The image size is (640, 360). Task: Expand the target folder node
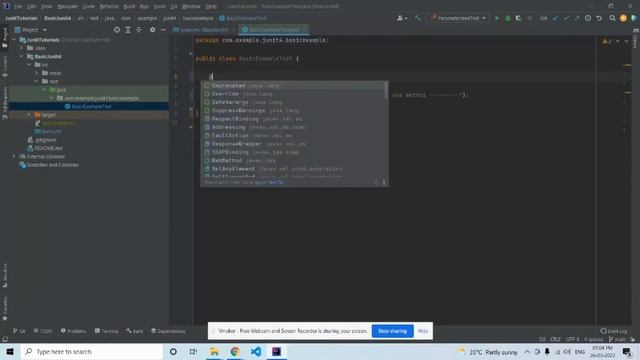pyautogui.click(x=29, y=115)
